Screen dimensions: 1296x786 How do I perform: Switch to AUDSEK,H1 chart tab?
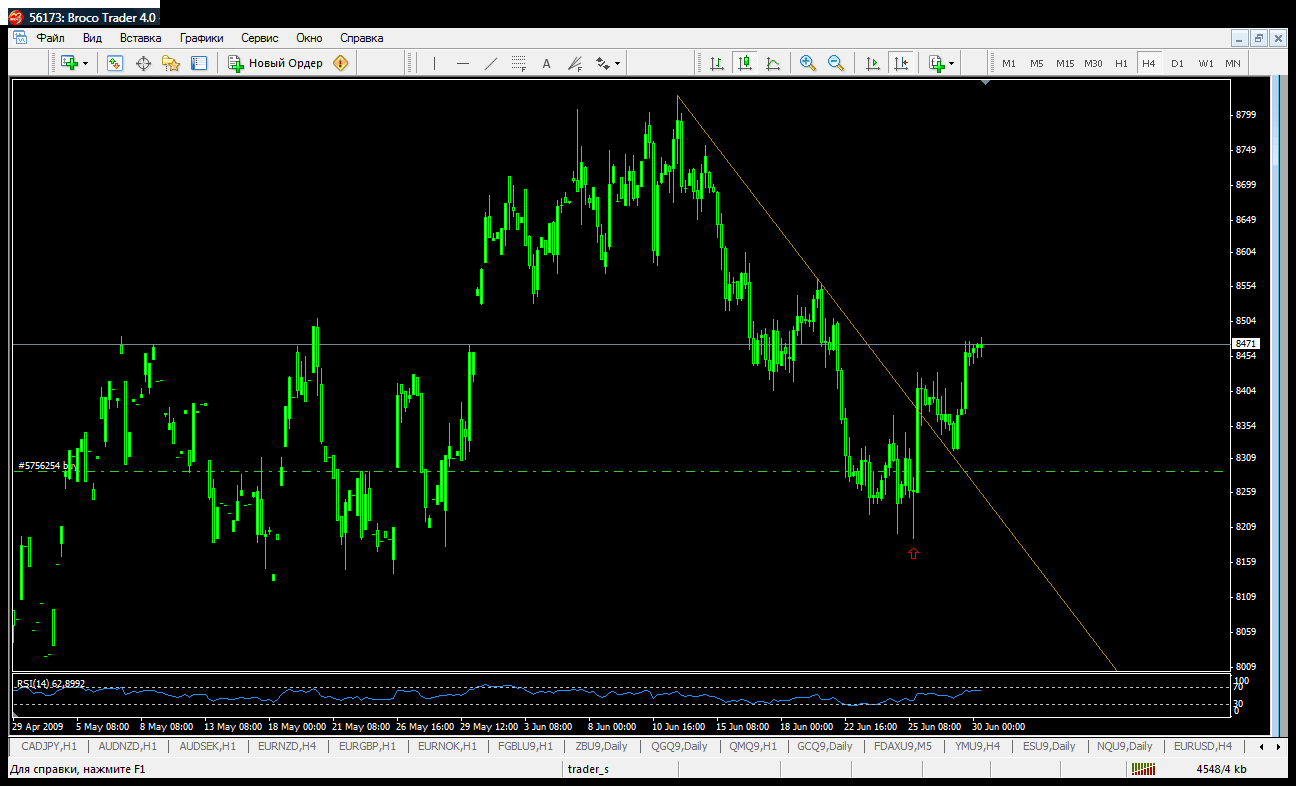pyautogui.click(x=207, y=746)
